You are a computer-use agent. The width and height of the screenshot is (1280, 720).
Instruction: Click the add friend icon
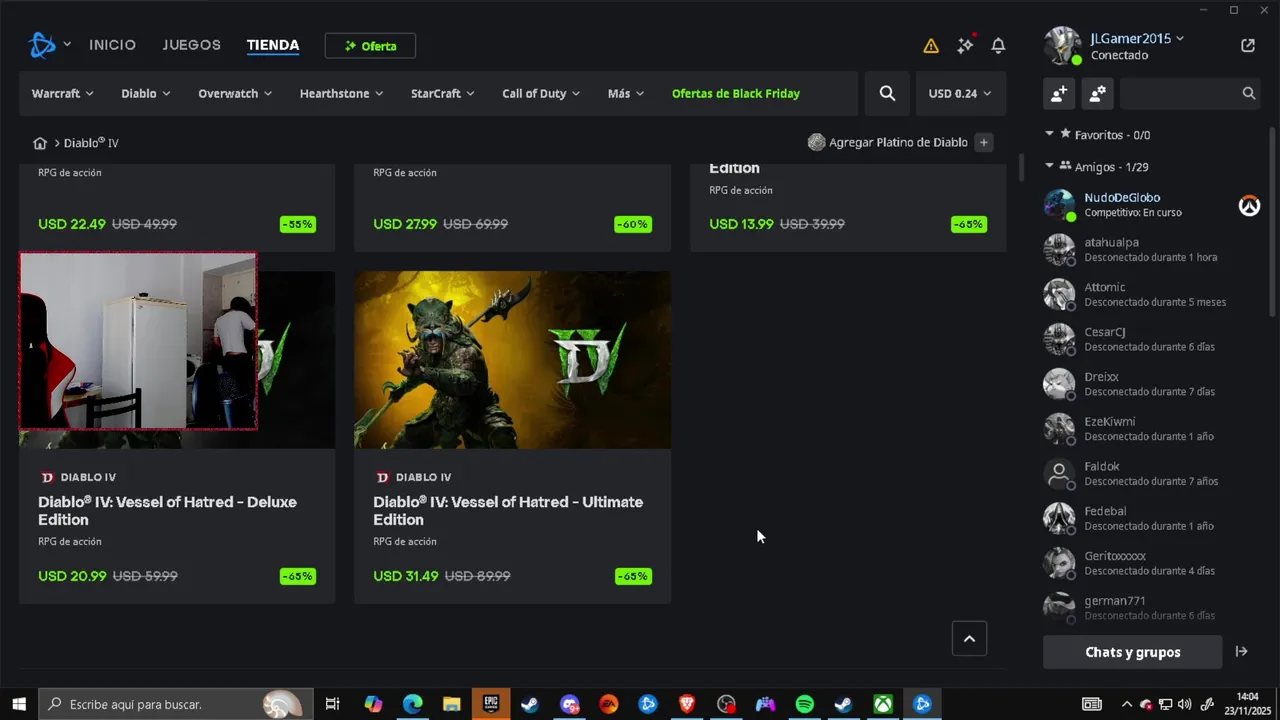[1059, 93]
